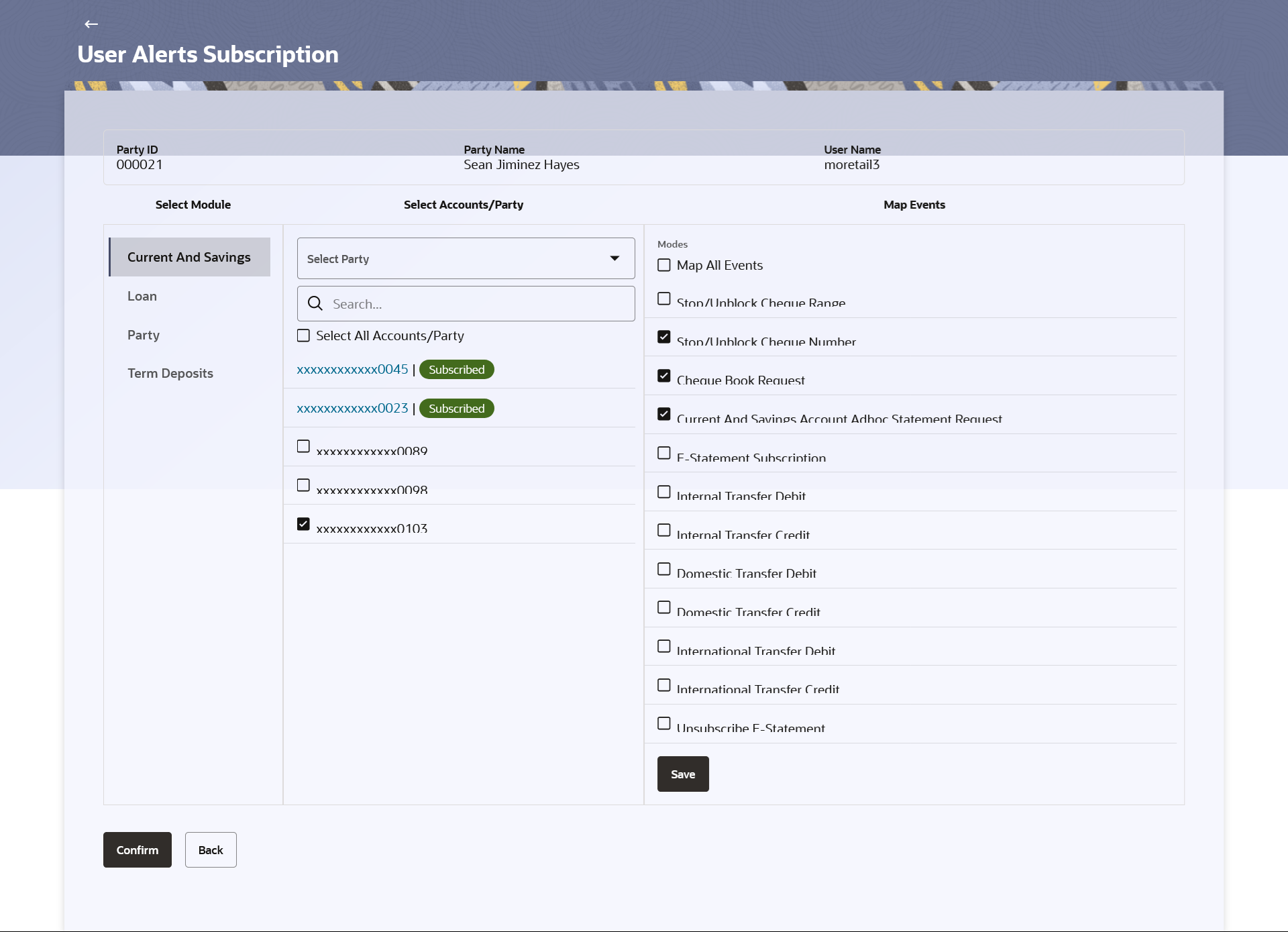Click the back arrow icon

coord(91,24)
